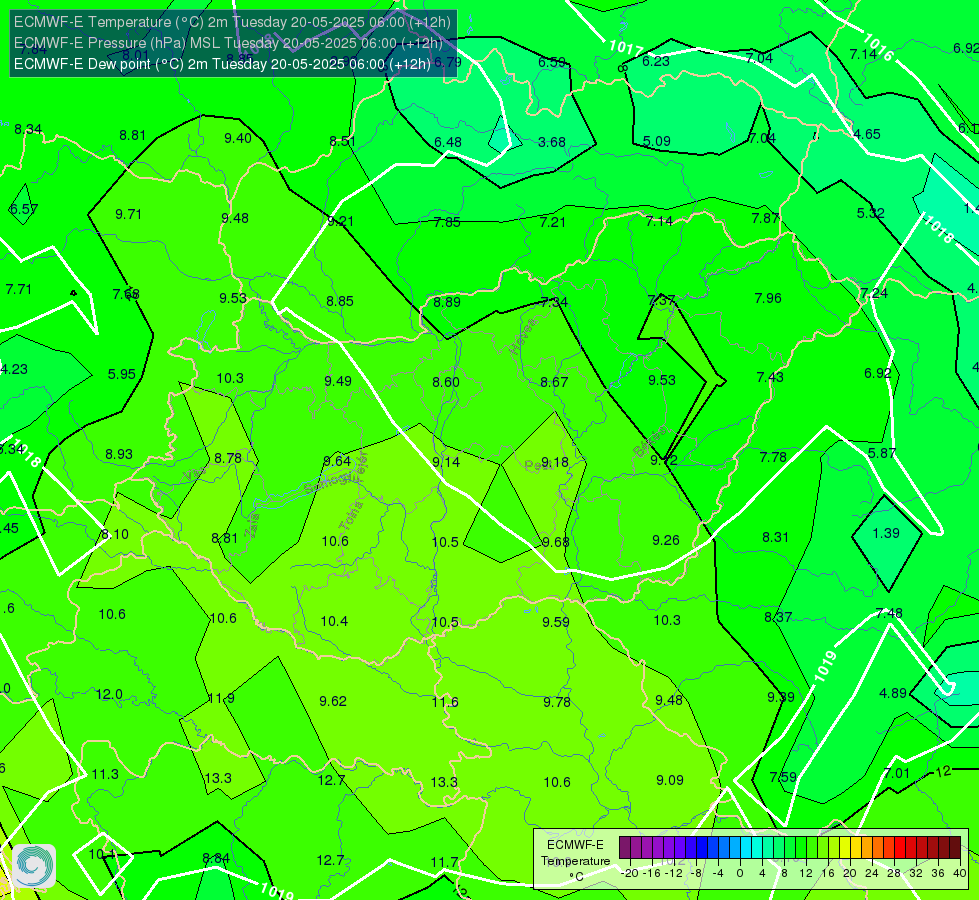Click the 11.3 temperature value
979x900 pixels.
pos(105,774)
